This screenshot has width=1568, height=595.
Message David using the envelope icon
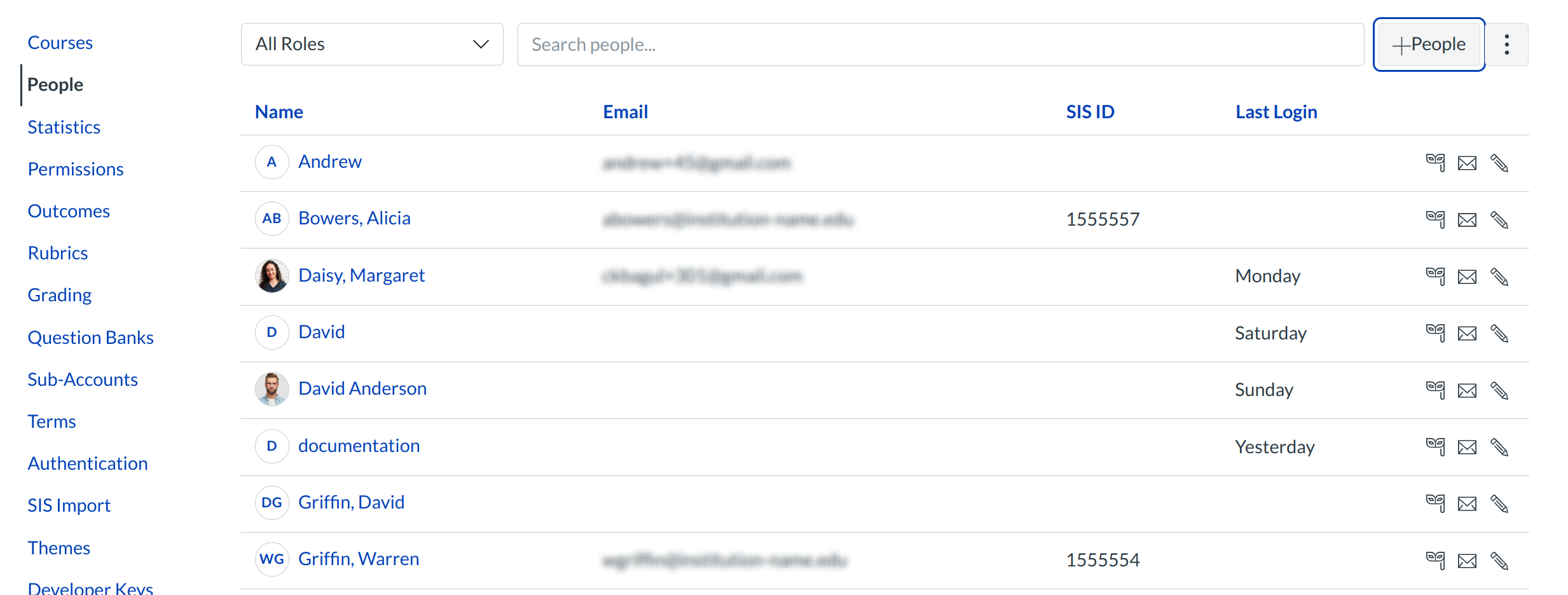tap(1467, 333)
